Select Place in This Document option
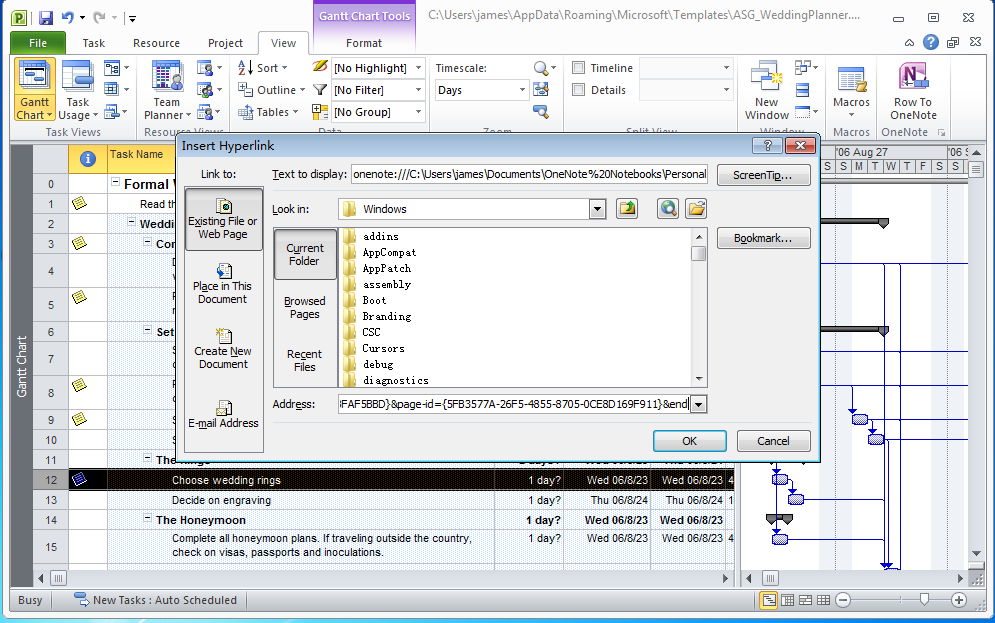The image size is (995, 623). (223, 284)
